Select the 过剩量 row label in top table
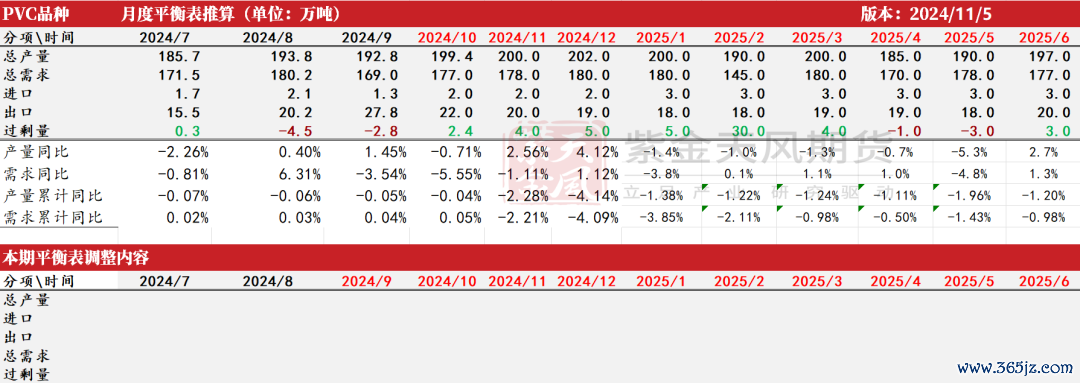Viewport: 1080px width, 383px height. coord(27,131)
